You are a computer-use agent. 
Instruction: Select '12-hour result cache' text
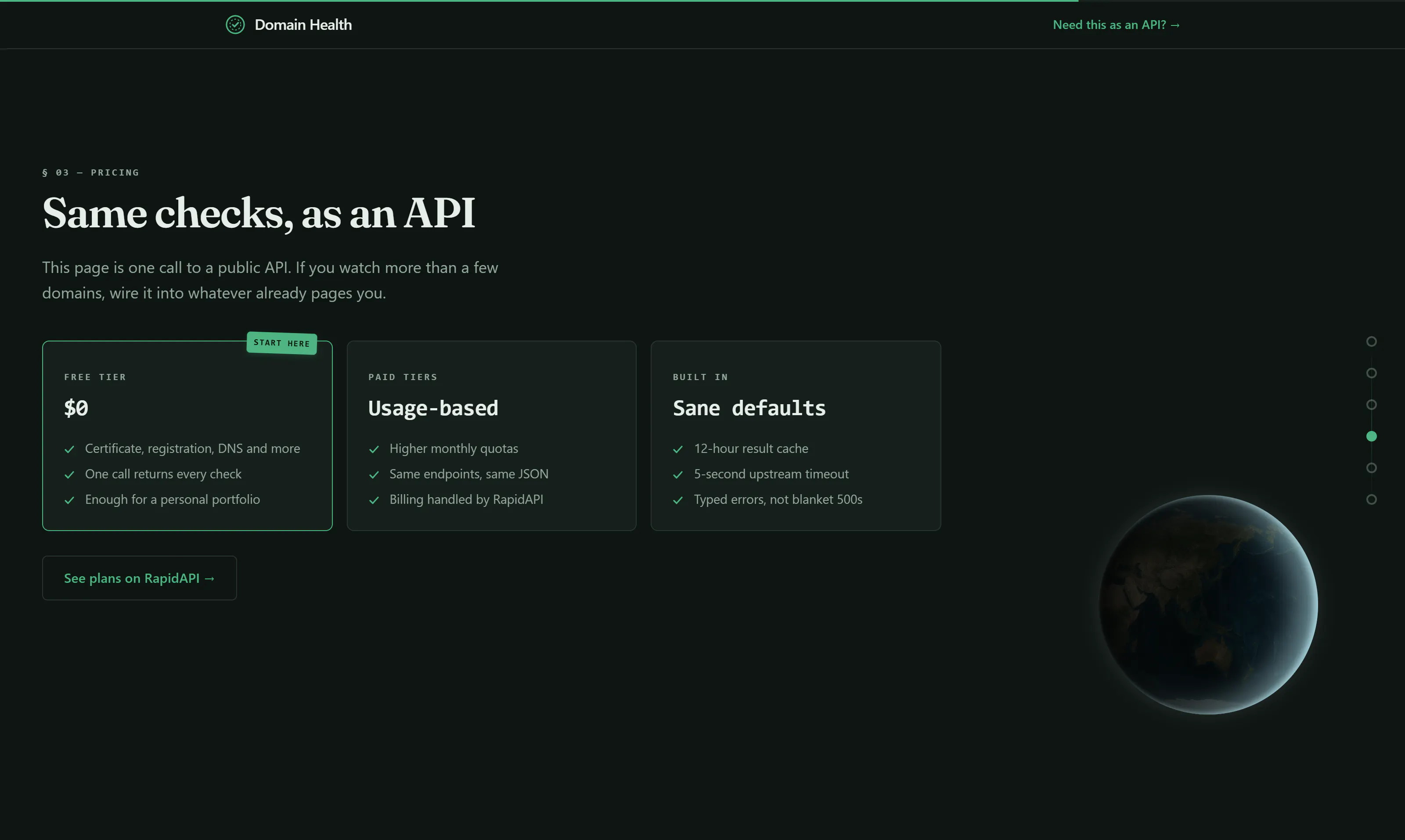(751, 449)
